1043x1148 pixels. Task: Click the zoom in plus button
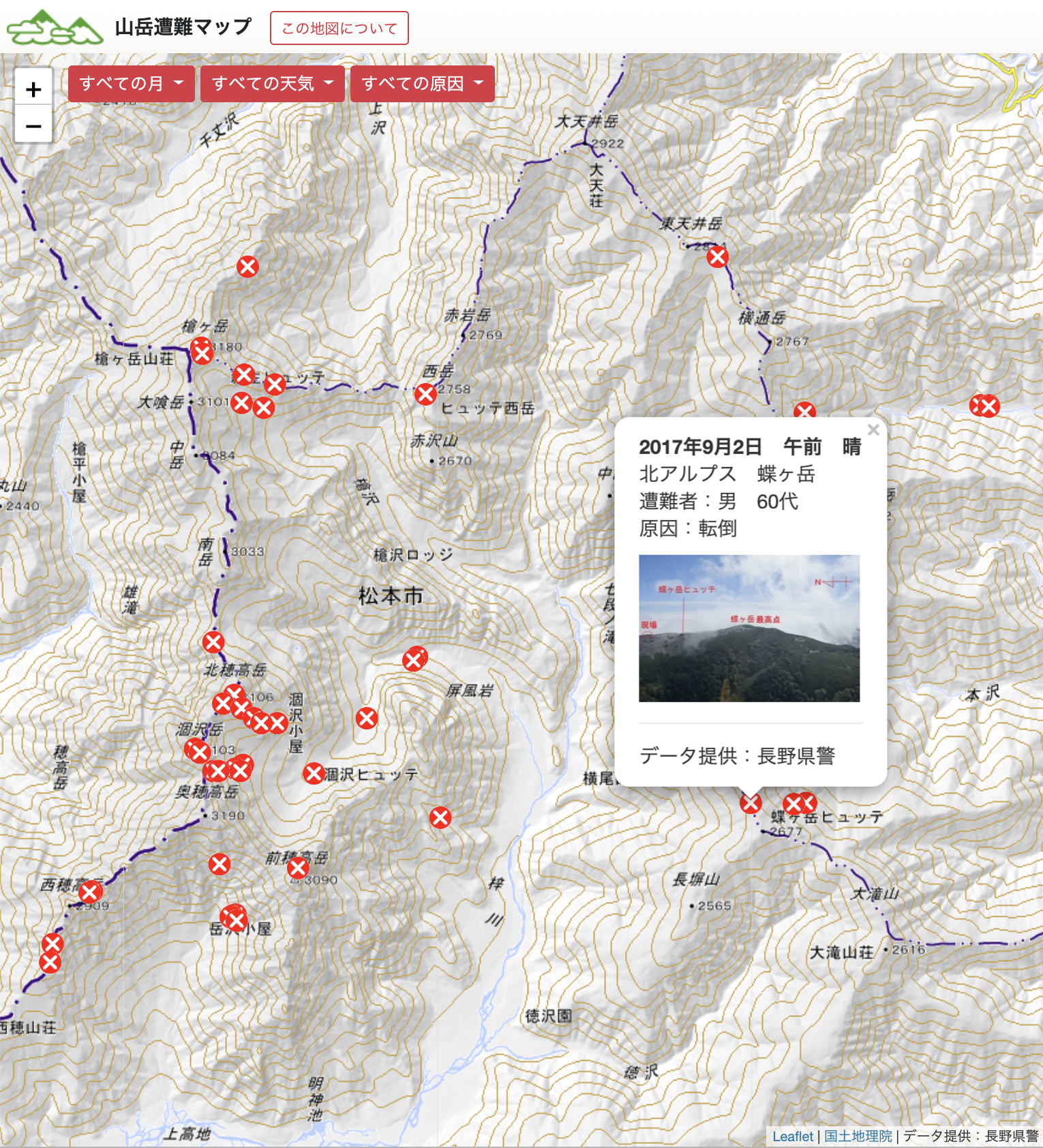click(33, 89)
